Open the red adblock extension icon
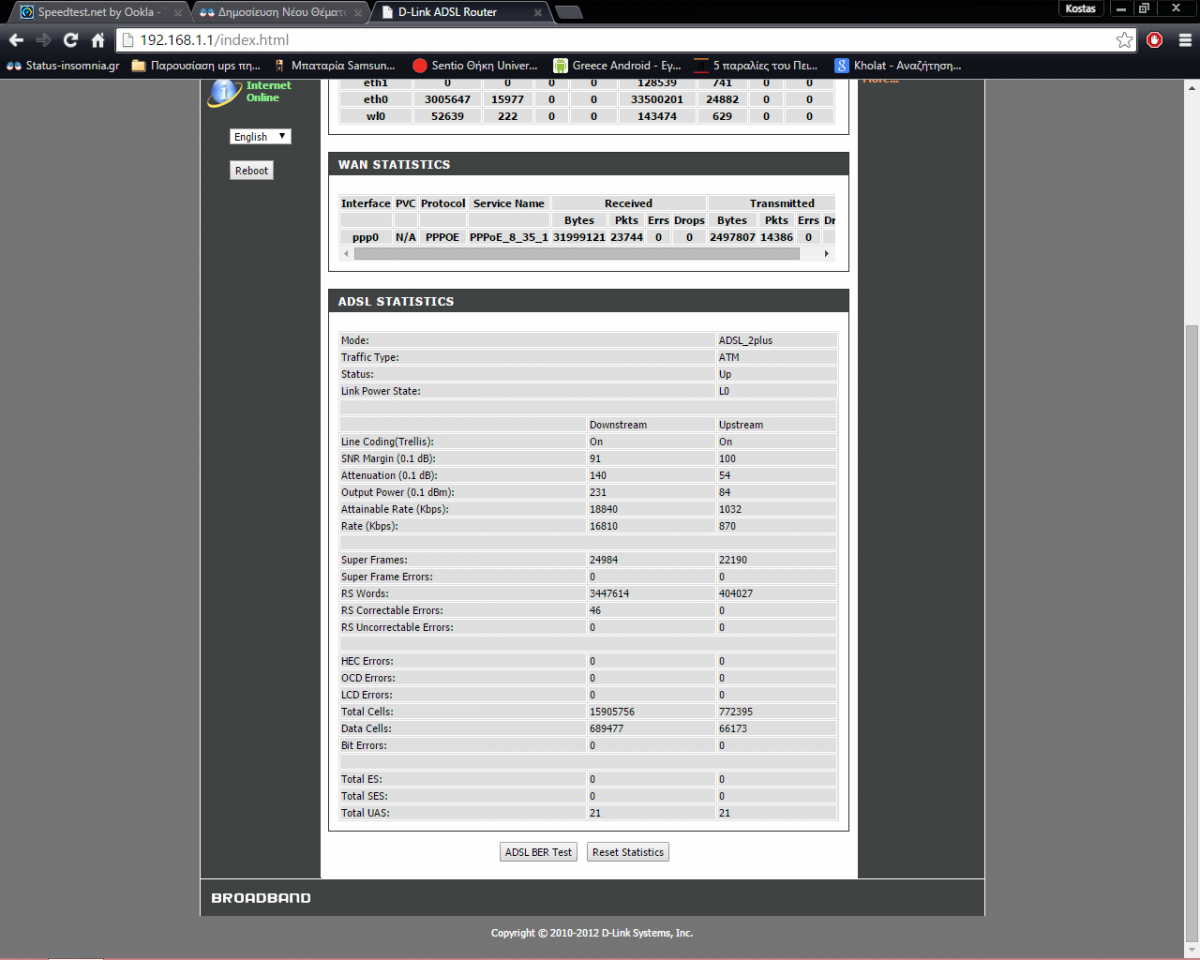The height and width of the screenshot is (960, 1200). pyautogui.click(x=1155, y=40)
